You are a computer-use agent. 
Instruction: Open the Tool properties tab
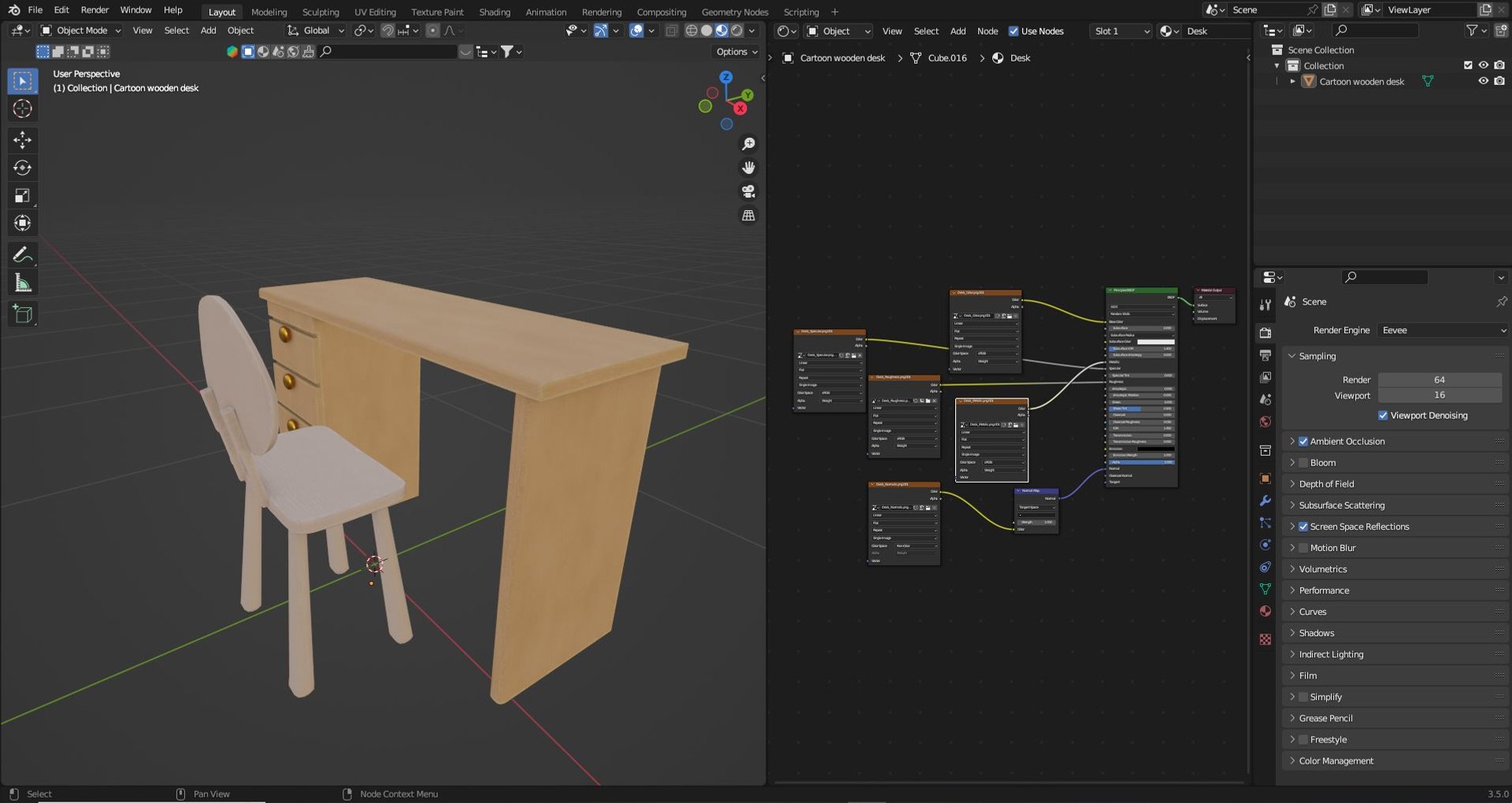[x=1265, y=304]
